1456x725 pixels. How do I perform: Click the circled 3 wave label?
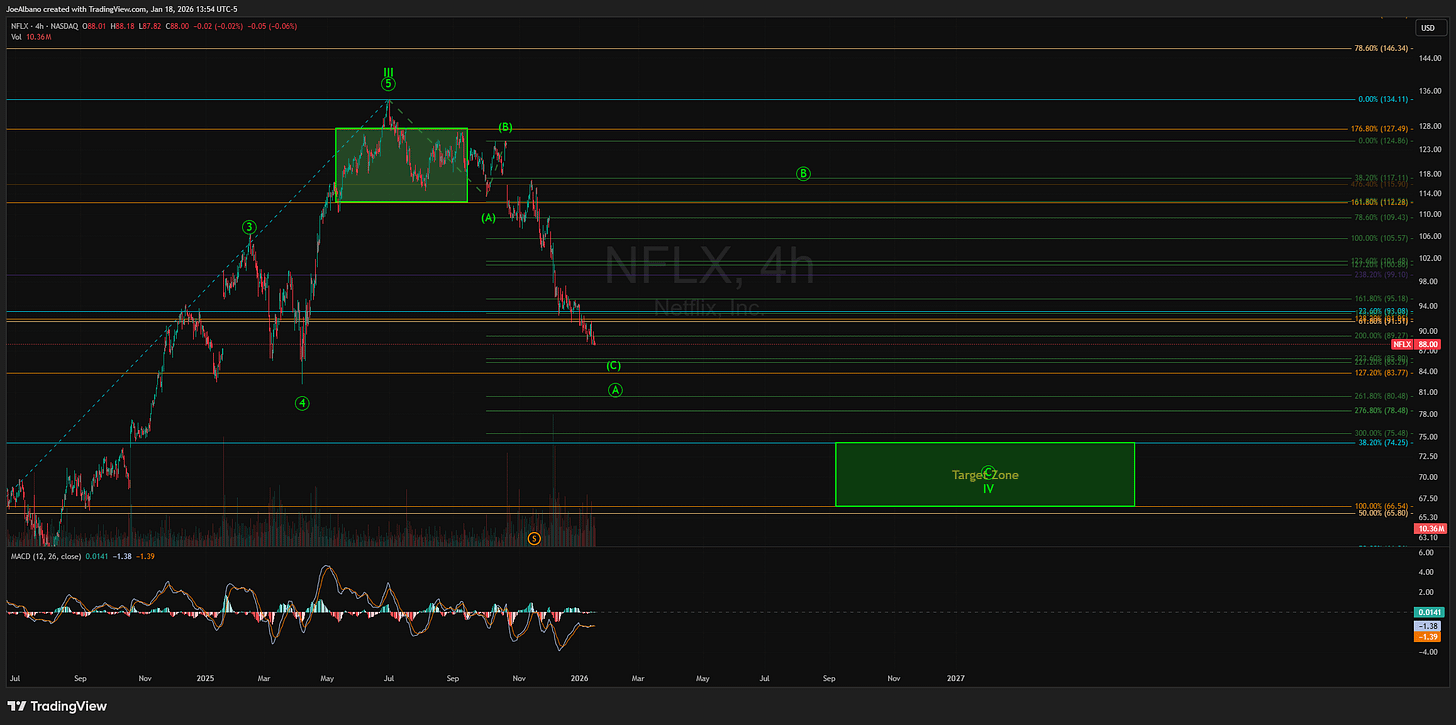click(248, 227)
